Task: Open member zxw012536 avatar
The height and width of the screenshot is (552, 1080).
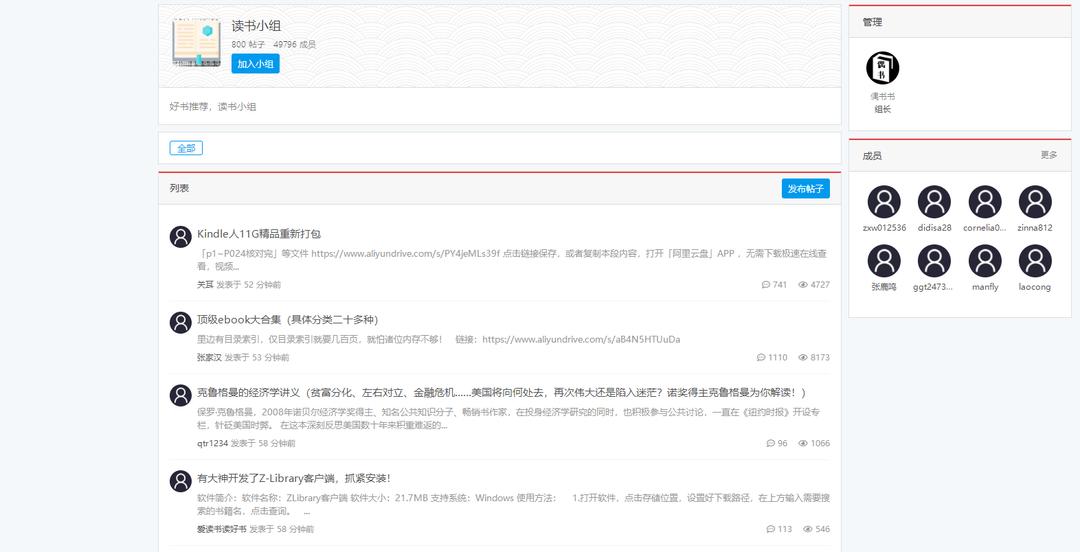Action: click(884, 202)
